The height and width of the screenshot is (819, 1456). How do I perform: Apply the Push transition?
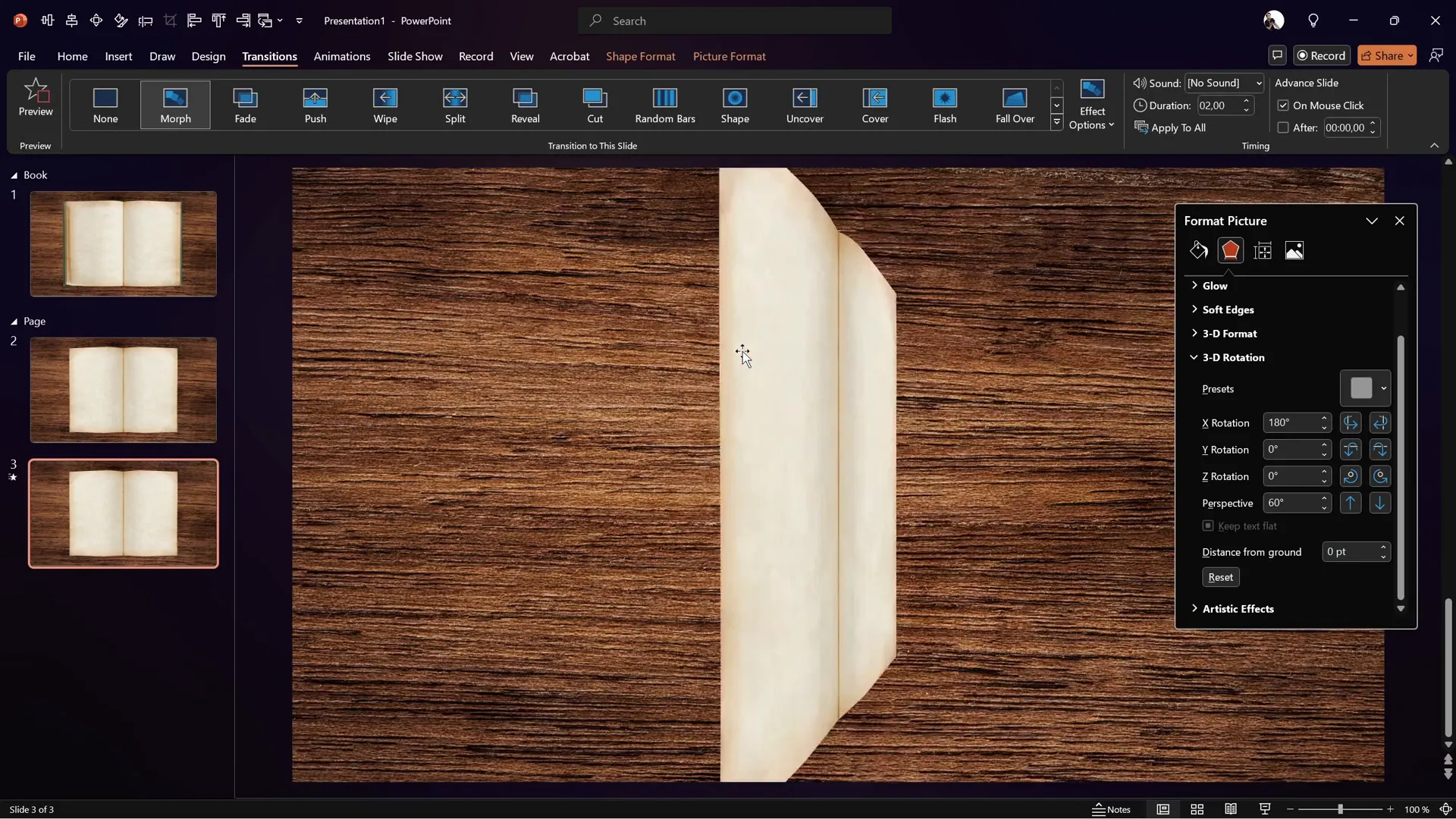point(315,105)
